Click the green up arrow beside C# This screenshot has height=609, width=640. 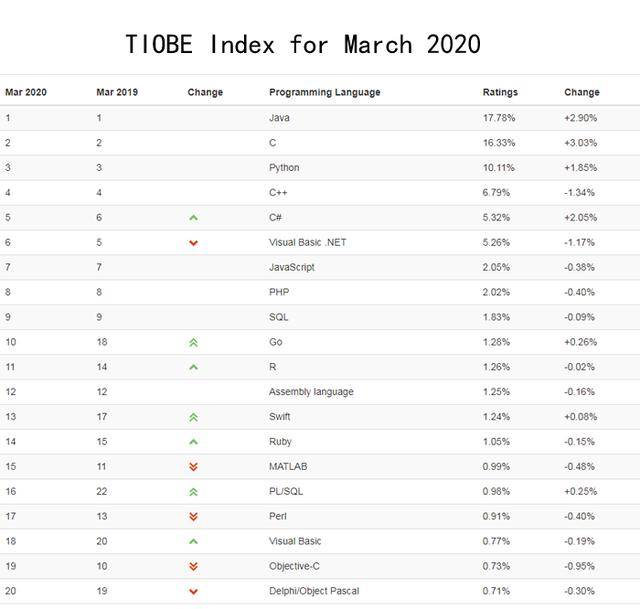tap(193, 218)
